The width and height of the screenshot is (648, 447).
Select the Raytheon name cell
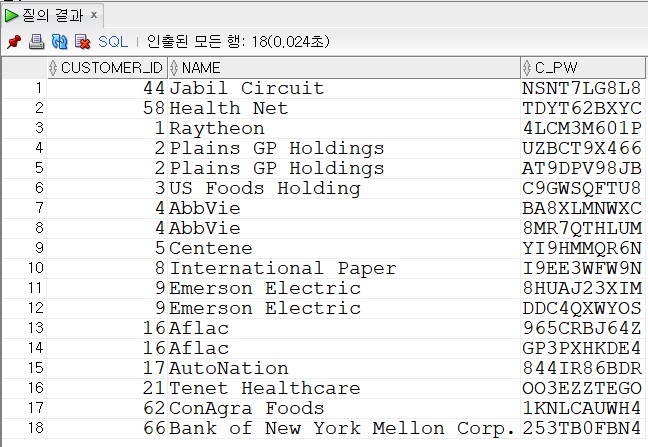[x=344, y=128]
